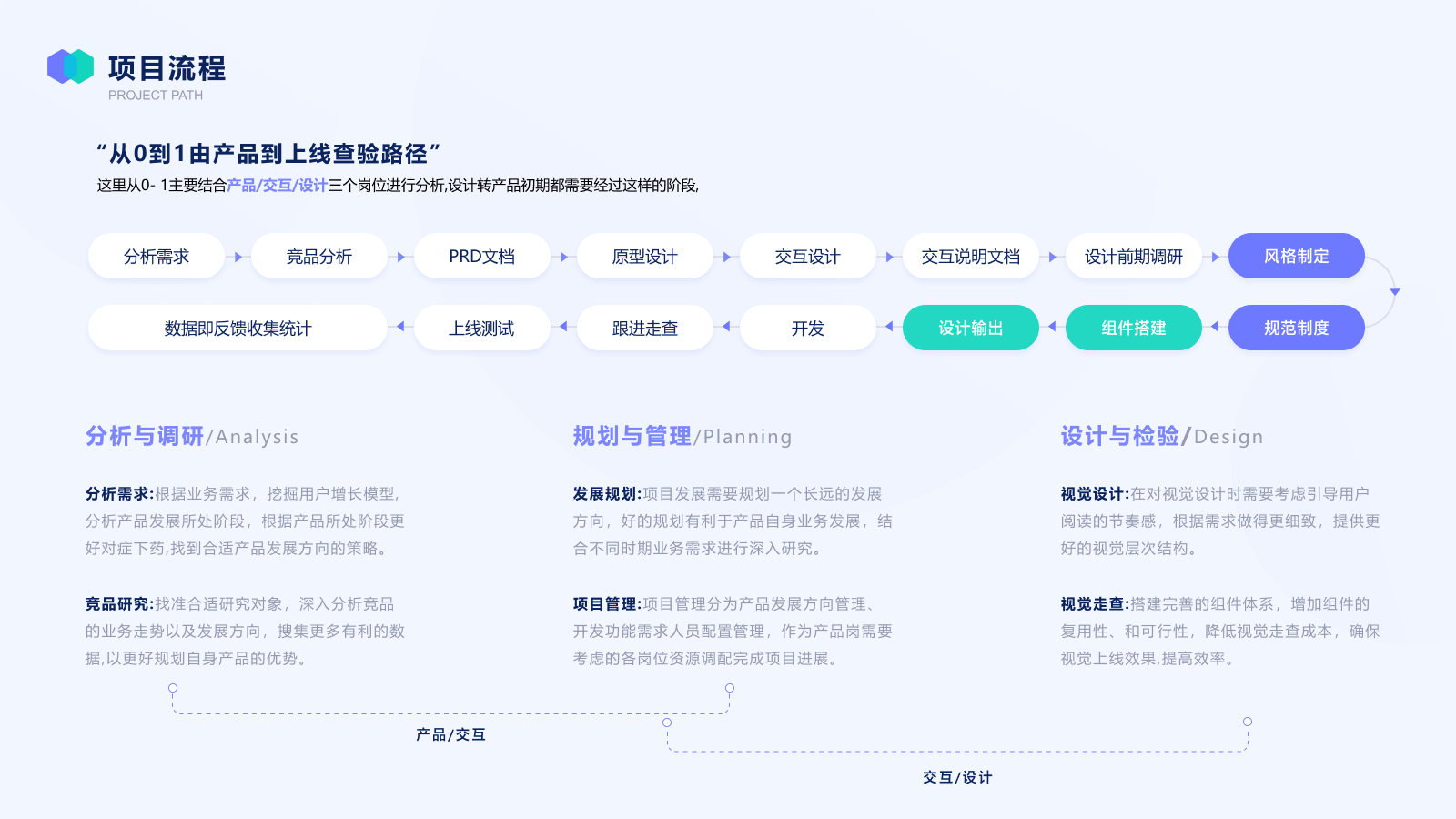The height and width of the screenshot is (819, 1456).
Task: Select the purple 风格制定 pill
Action: click(1297, 256)
